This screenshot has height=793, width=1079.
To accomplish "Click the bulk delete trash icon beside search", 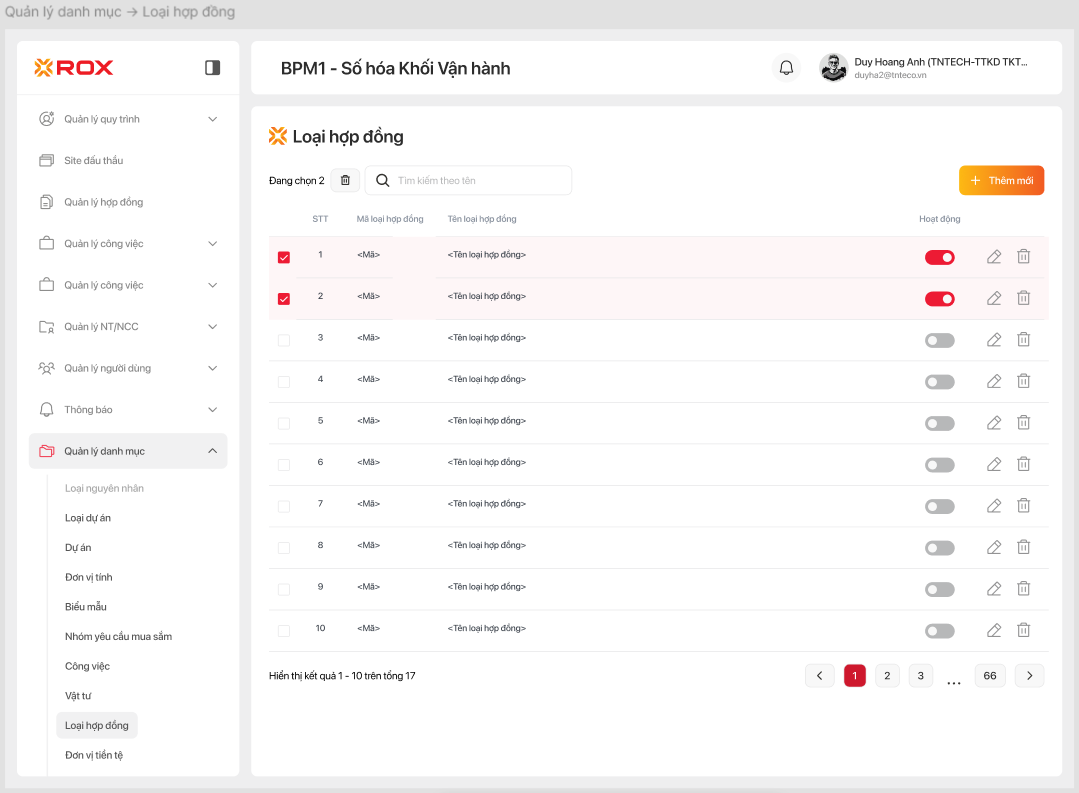I will click(x=345, y=180).
